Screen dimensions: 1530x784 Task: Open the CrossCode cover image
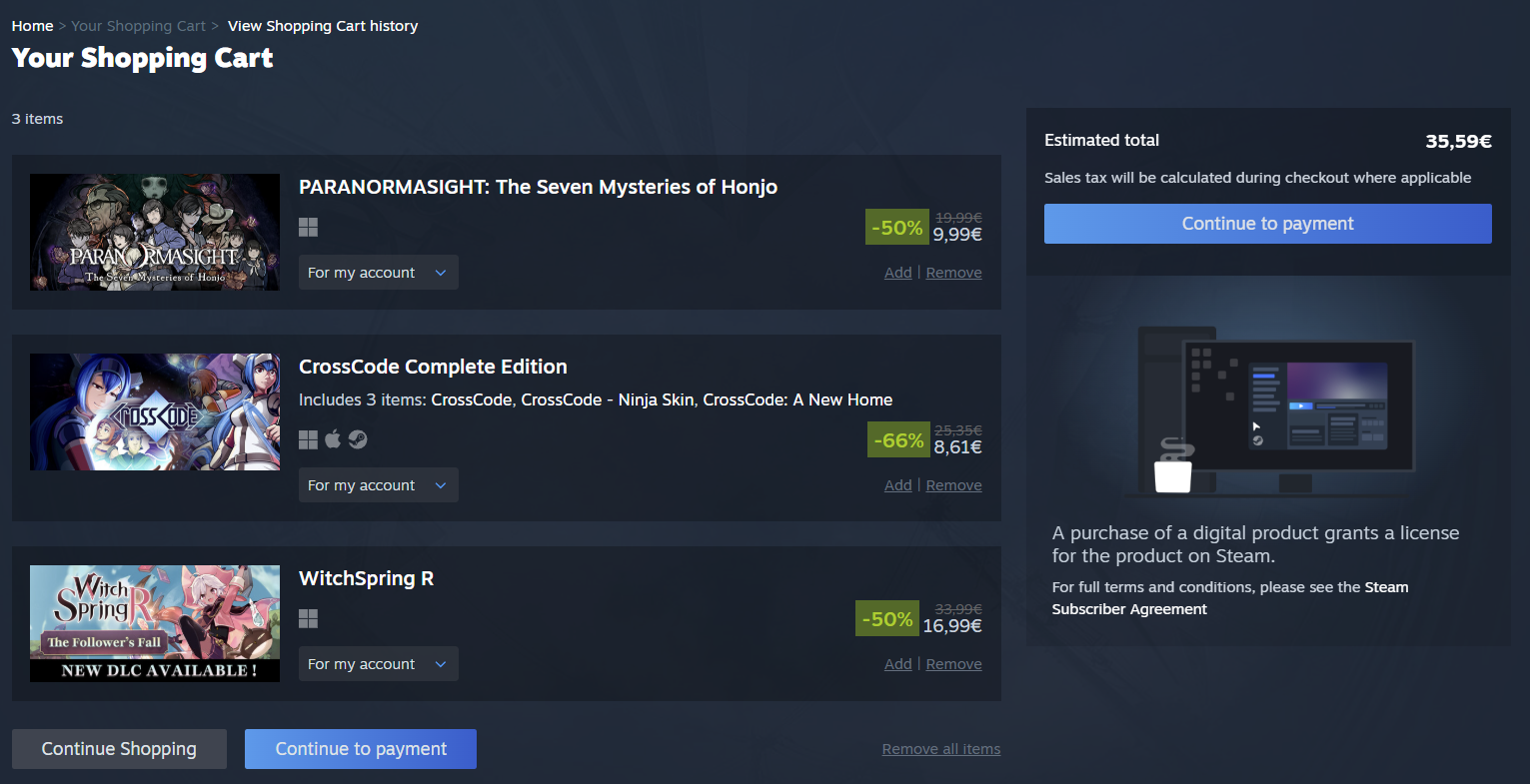(x=155, y=411)
